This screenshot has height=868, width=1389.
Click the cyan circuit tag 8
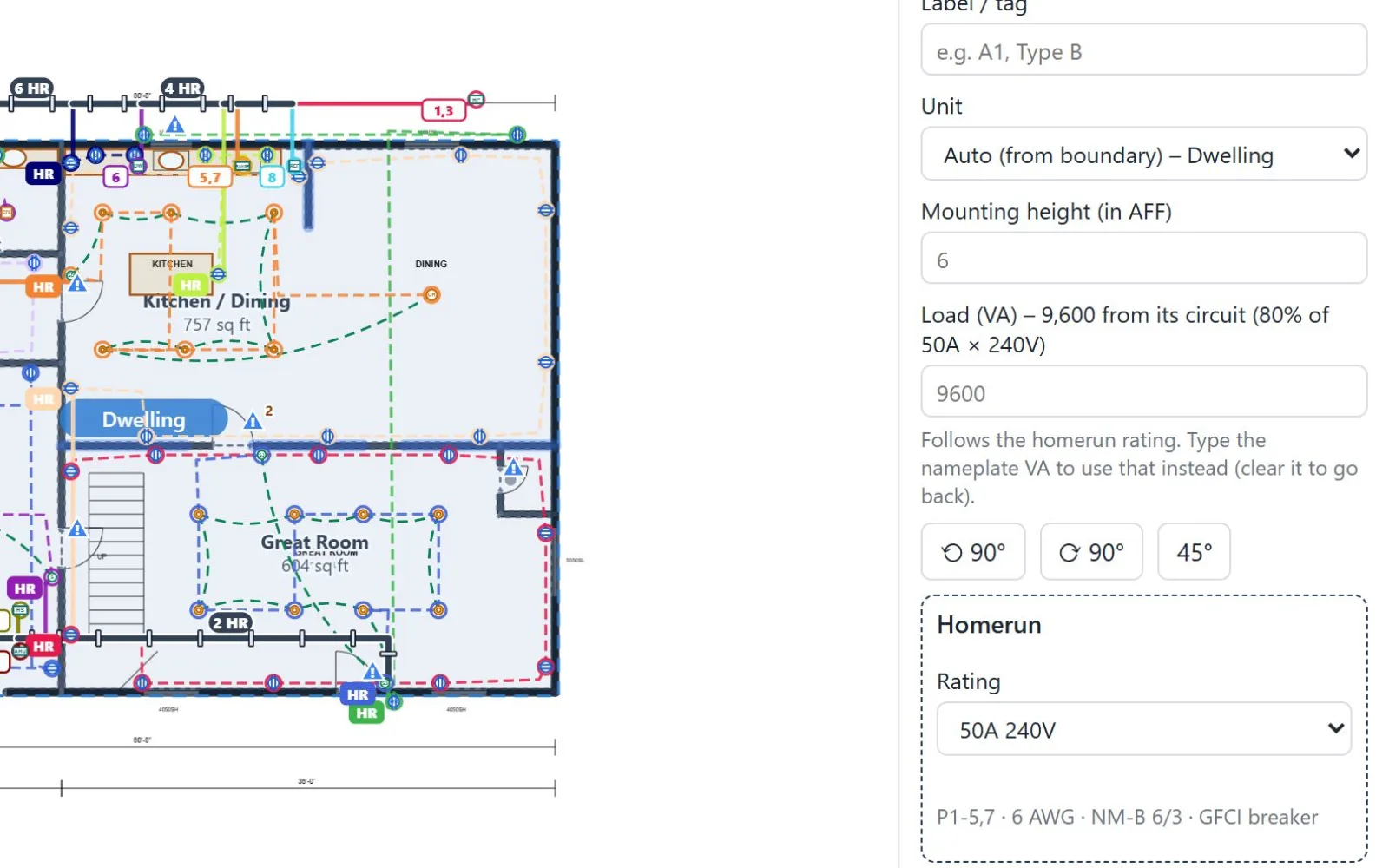272,177
